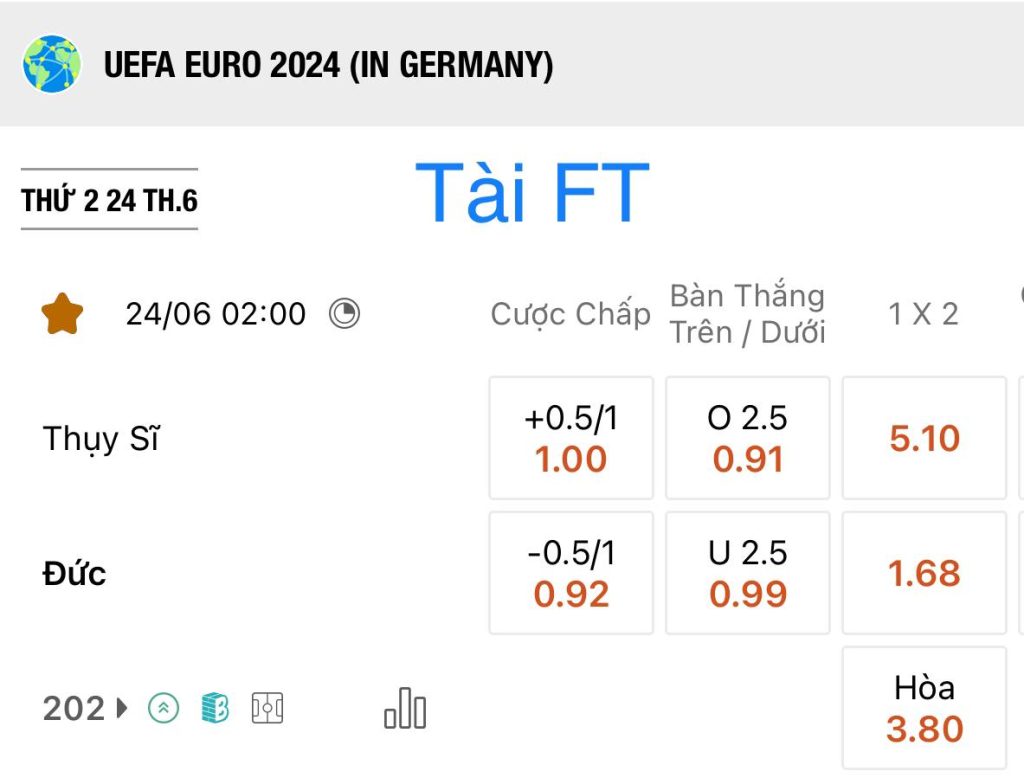
Task: Click the Thụy Sĩ team name
Action: coord(101,438)
